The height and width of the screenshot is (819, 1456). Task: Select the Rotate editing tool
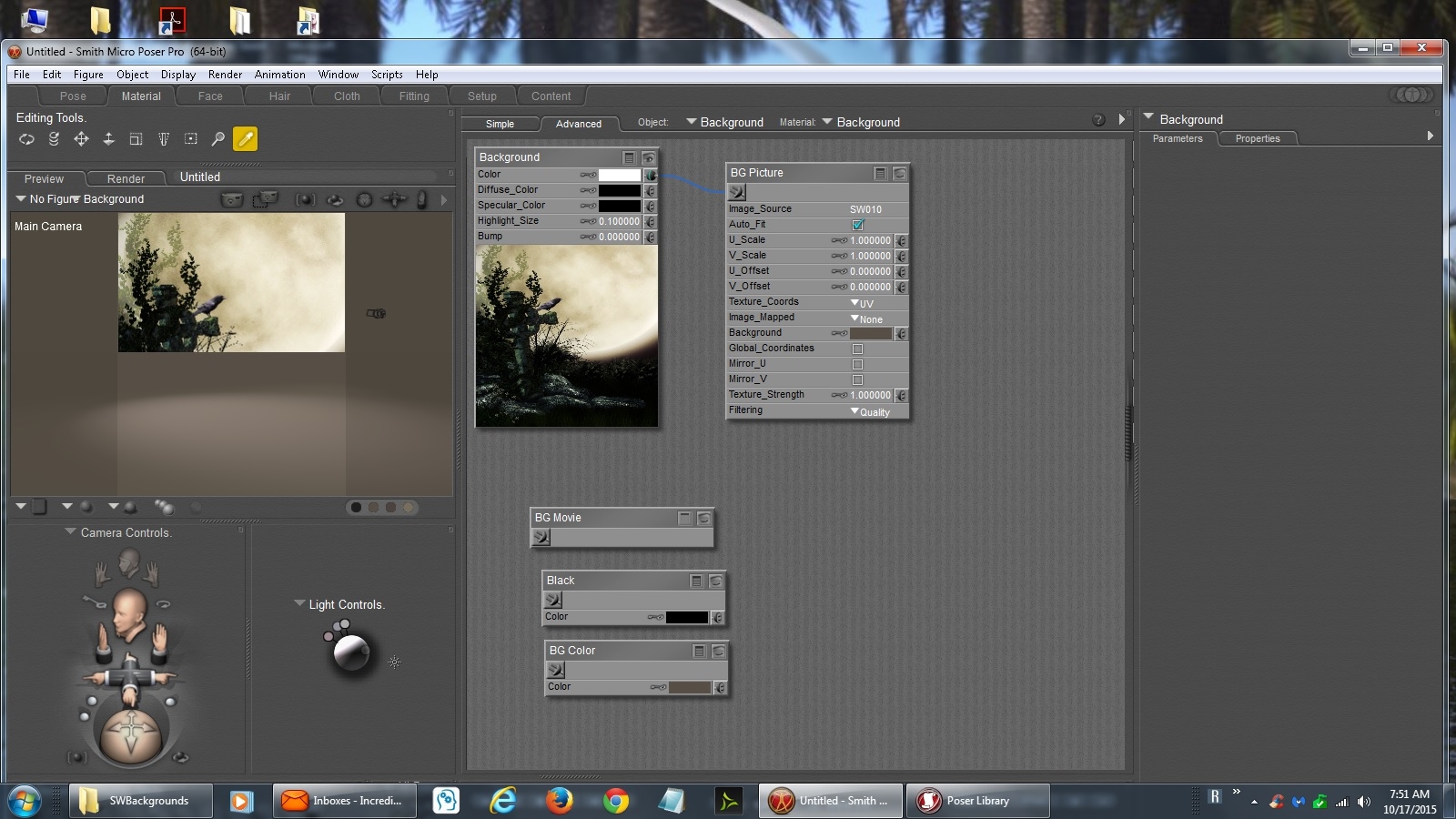[x=26, y=139]
